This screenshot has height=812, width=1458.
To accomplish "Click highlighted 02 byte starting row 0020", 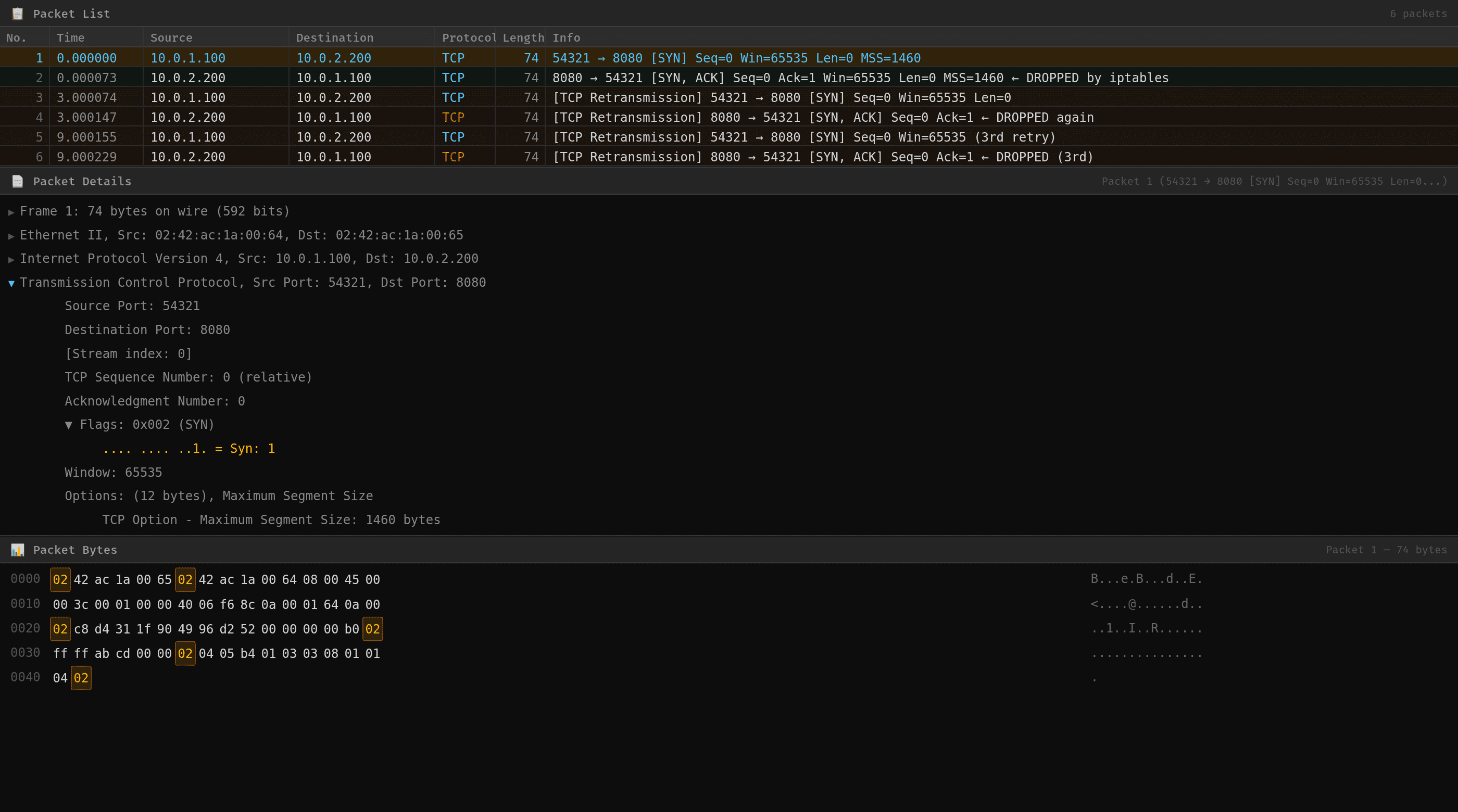I will point(60,629).
